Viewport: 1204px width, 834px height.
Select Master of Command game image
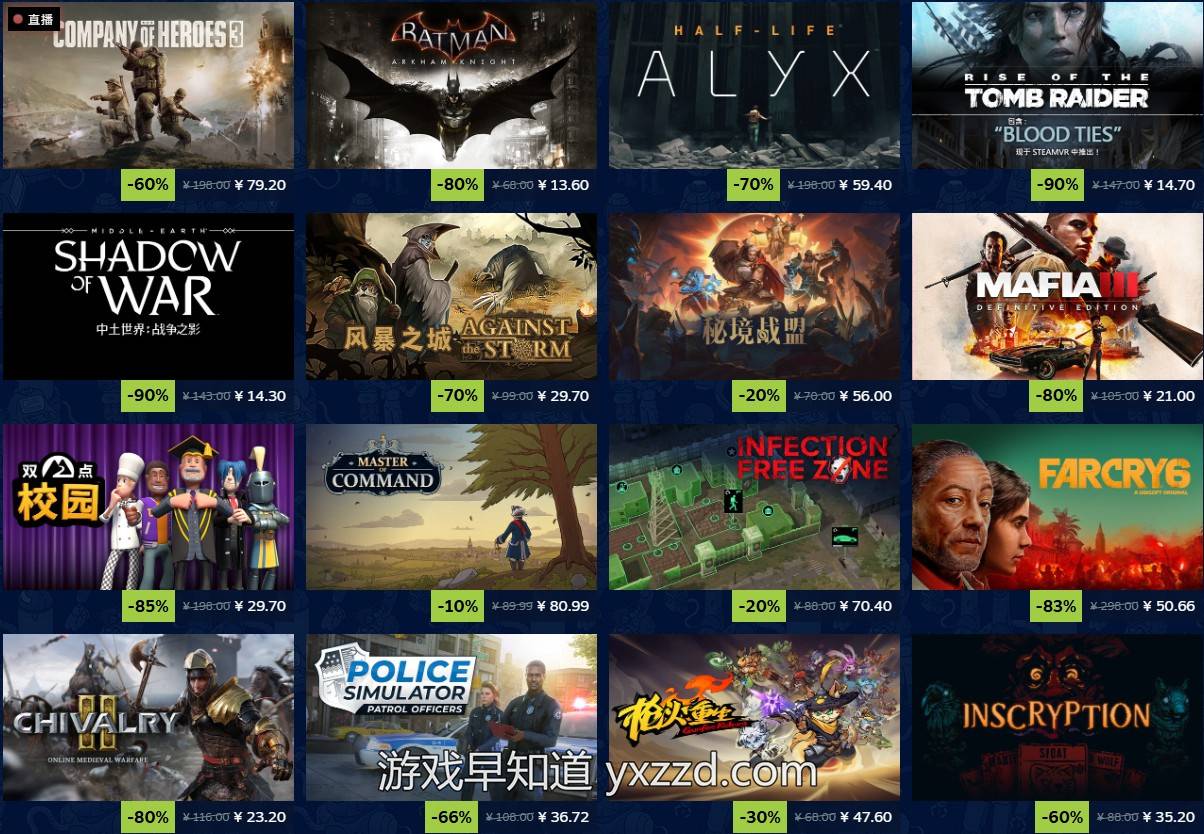point(451,507)
